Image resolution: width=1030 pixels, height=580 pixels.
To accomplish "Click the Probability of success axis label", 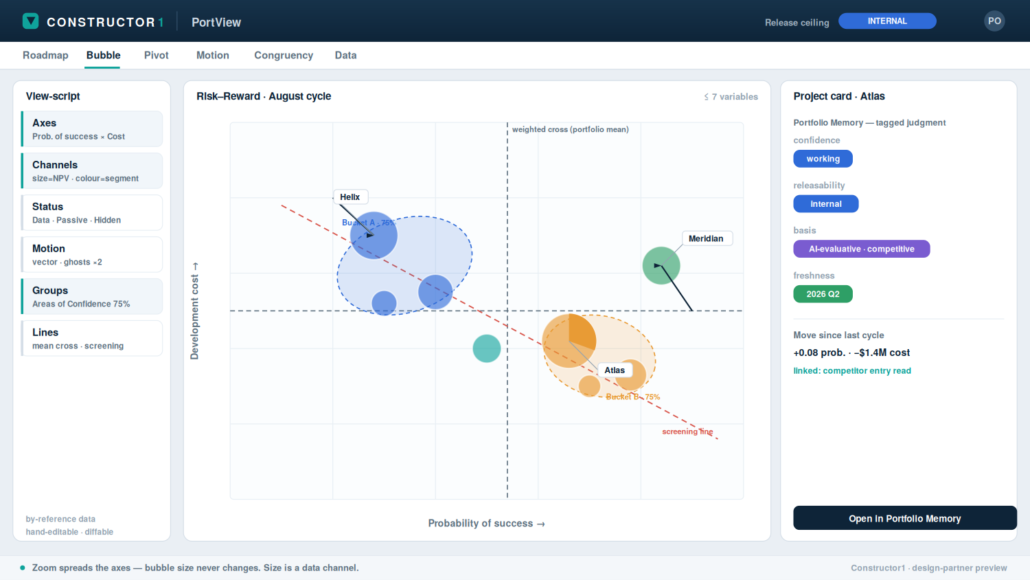I will point(487,524).
